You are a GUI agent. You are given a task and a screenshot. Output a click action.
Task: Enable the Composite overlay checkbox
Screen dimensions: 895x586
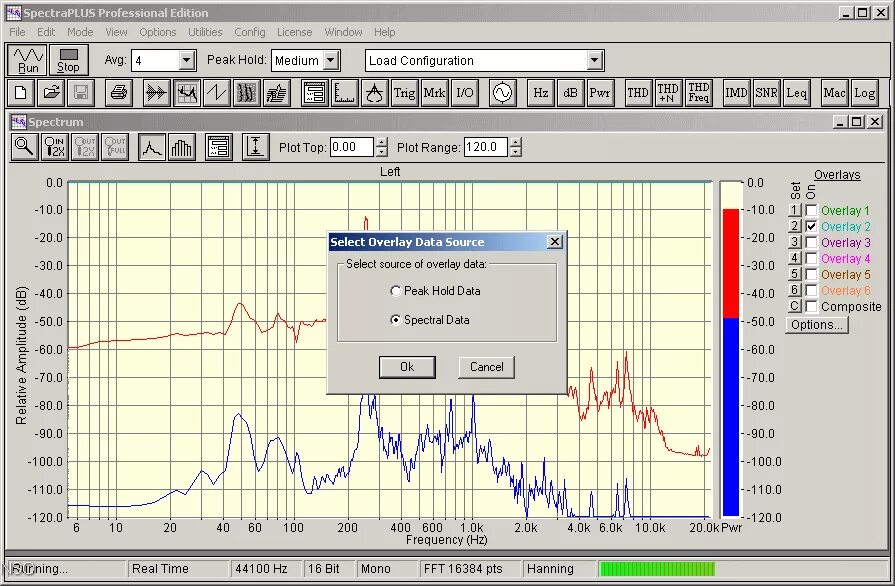coord(812,306)
